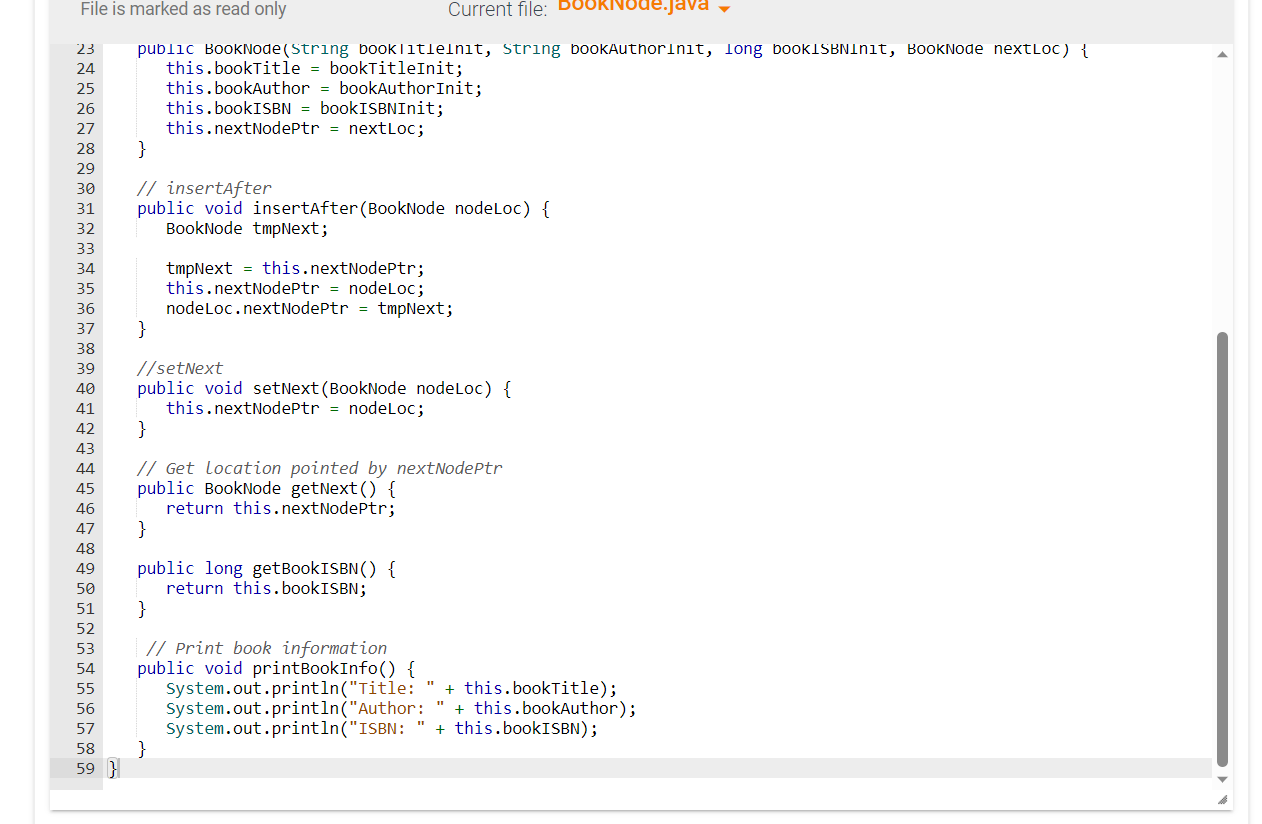Click the diagonal resize grip handle

coord(1221,799)
